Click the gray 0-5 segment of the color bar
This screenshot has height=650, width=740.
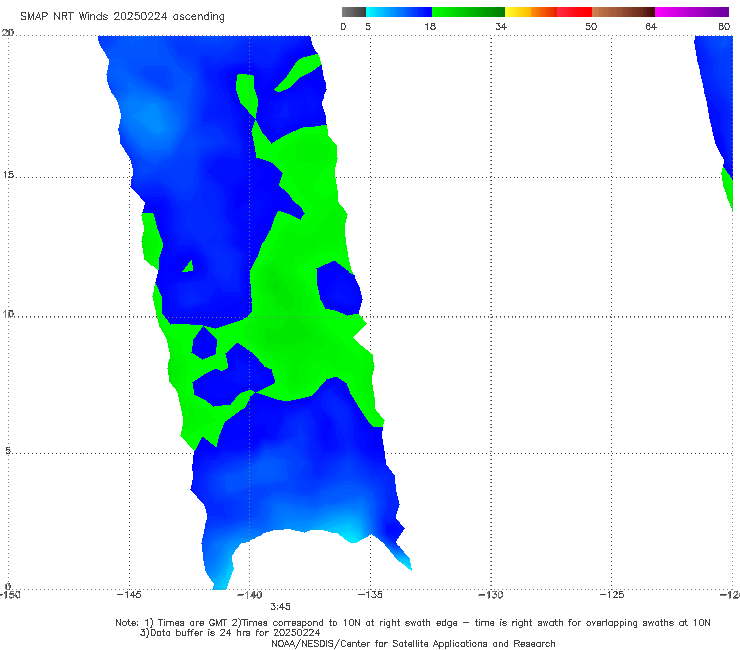[x=354, y=12]
